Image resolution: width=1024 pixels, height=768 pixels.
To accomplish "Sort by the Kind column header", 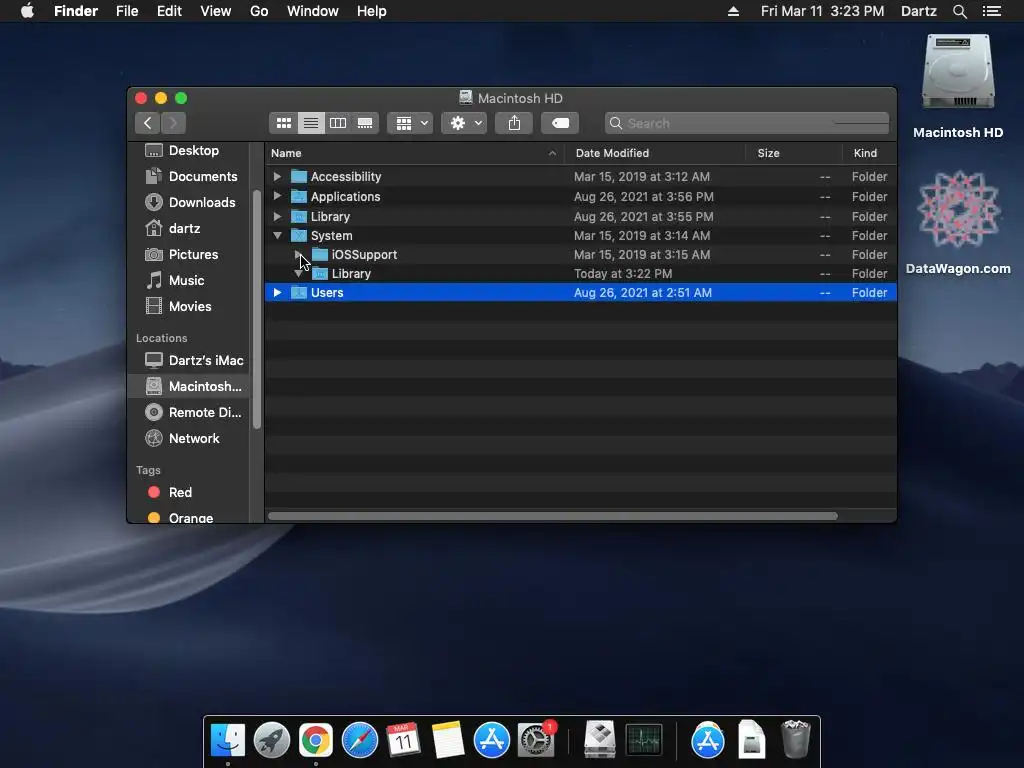I will pyautogui.click(x=869, y=153).
